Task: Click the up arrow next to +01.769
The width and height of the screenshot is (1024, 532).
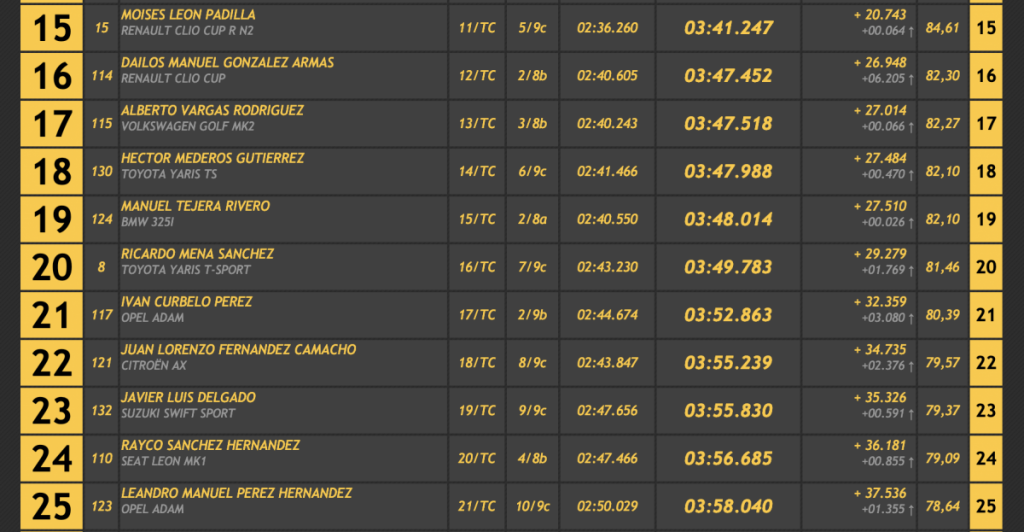Action: pyautogui.click(x=911, y=271)
